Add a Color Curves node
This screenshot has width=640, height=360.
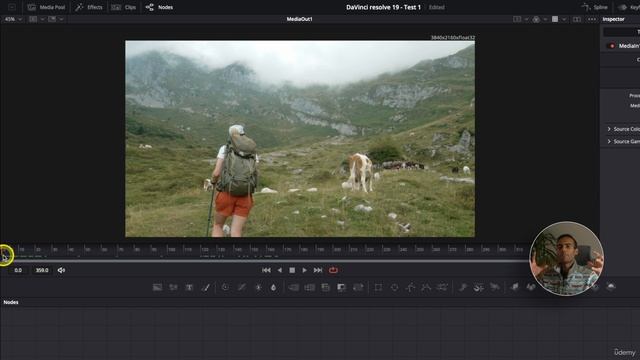click(x=242, y=287)
